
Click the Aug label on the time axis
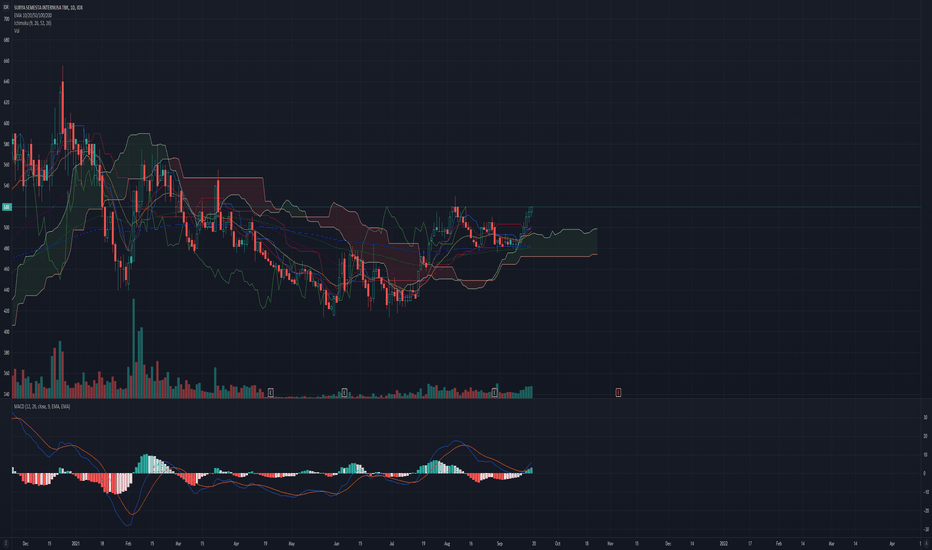(446, 543)
